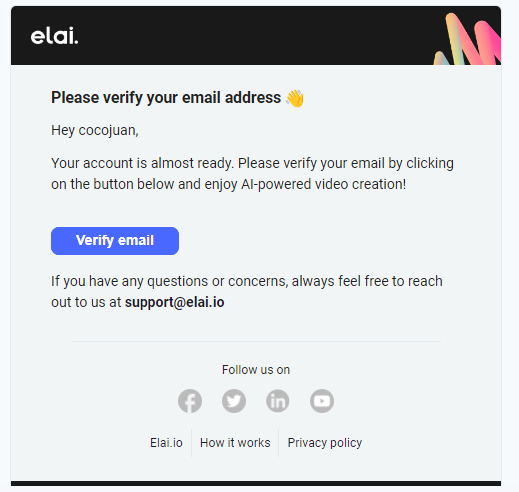
Task: Click the 'Follow us on' label
Action: coord(256,370)
